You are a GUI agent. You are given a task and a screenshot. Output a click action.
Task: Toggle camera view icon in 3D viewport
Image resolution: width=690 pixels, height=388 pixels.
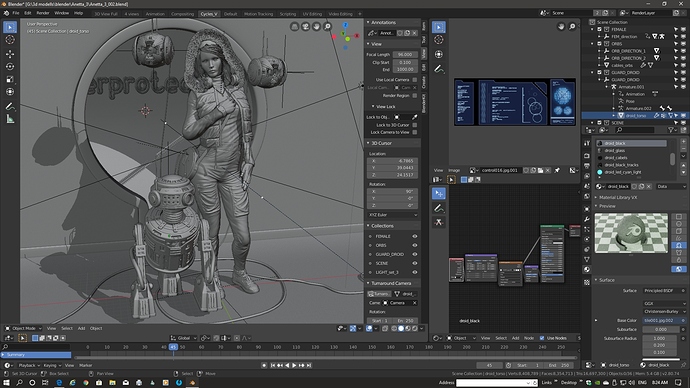305,27
